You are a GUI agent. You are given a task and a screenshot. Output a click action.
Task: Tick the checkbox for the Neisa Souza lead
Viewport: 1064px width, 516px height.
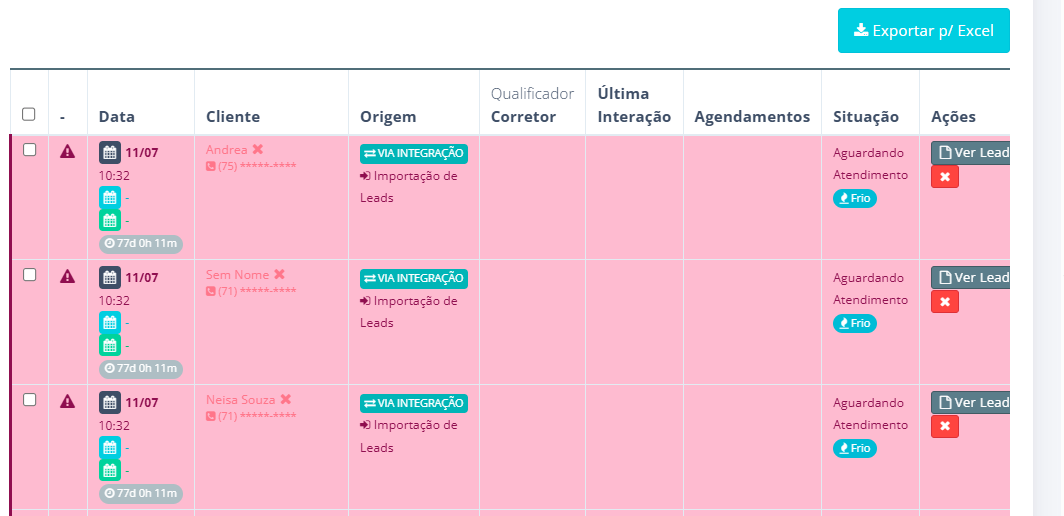(29, 400)
